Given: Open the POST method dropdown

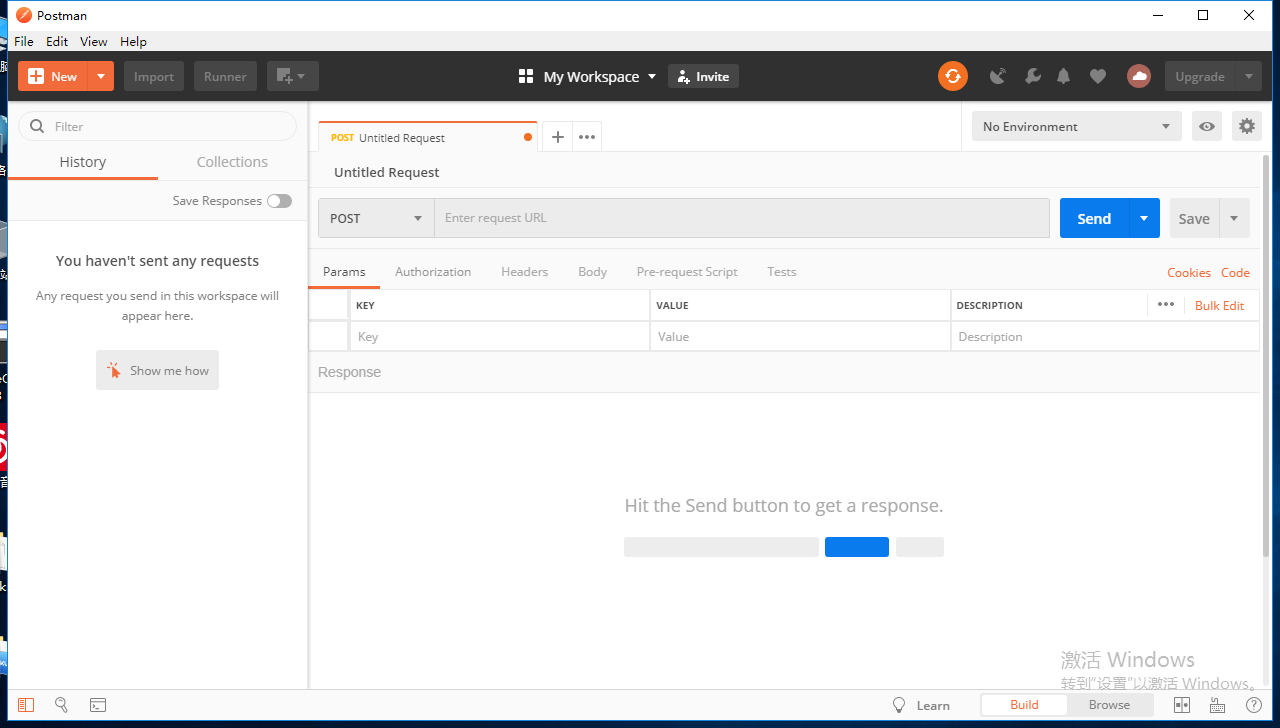Looking at the screenshot, I should point(376,218).
